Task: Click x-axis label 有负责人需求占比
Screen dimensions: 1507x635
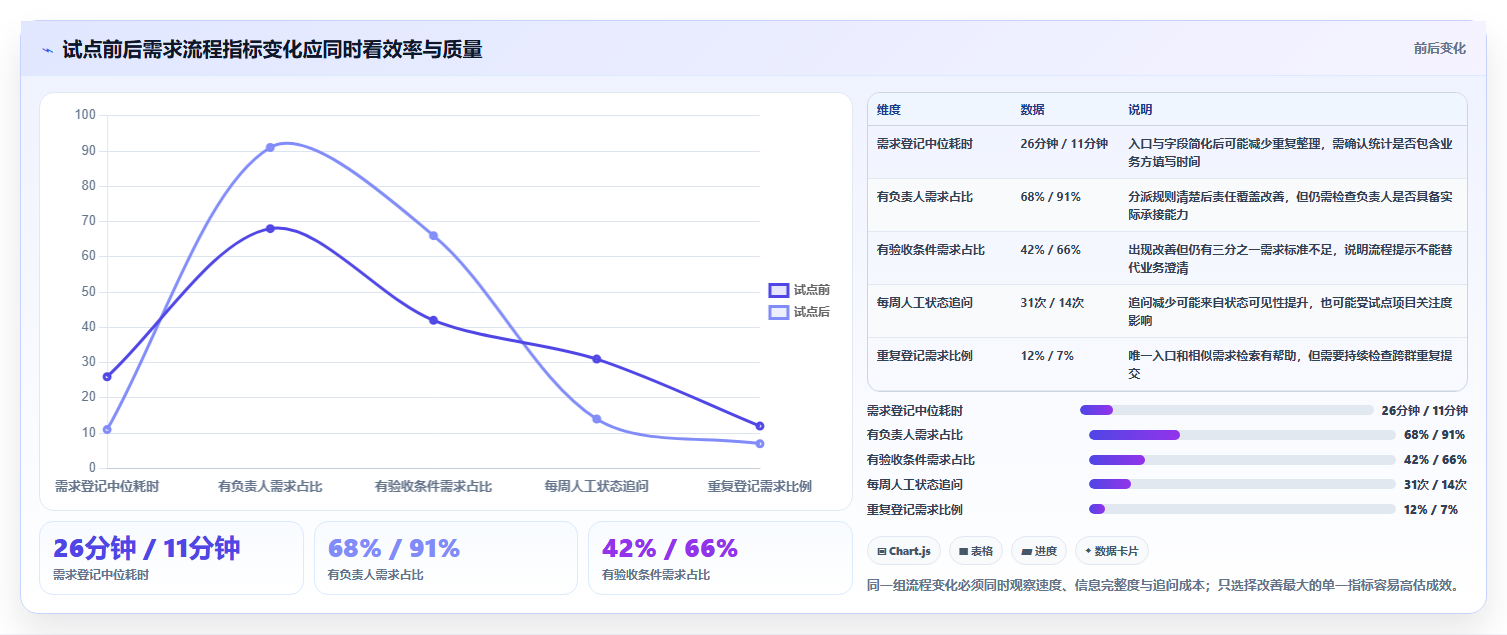Action: point(270,486)
